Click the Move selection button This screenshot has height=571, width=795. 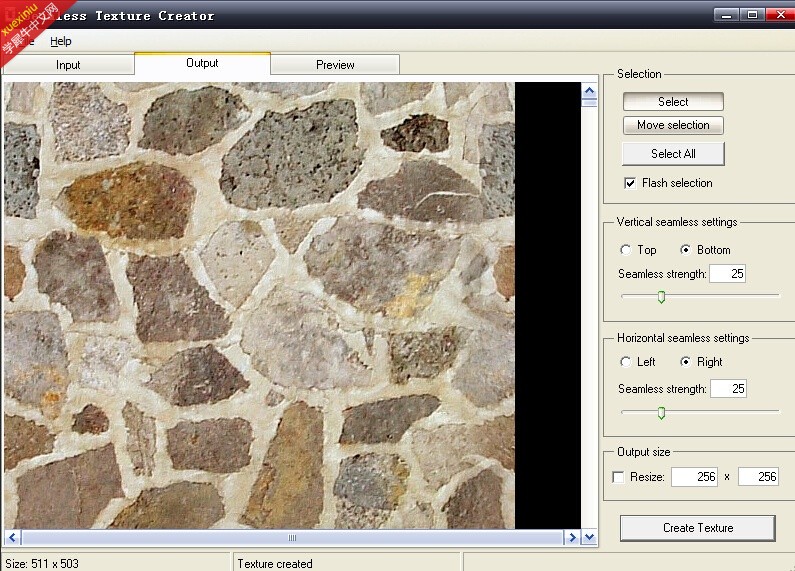click(673, 125)
